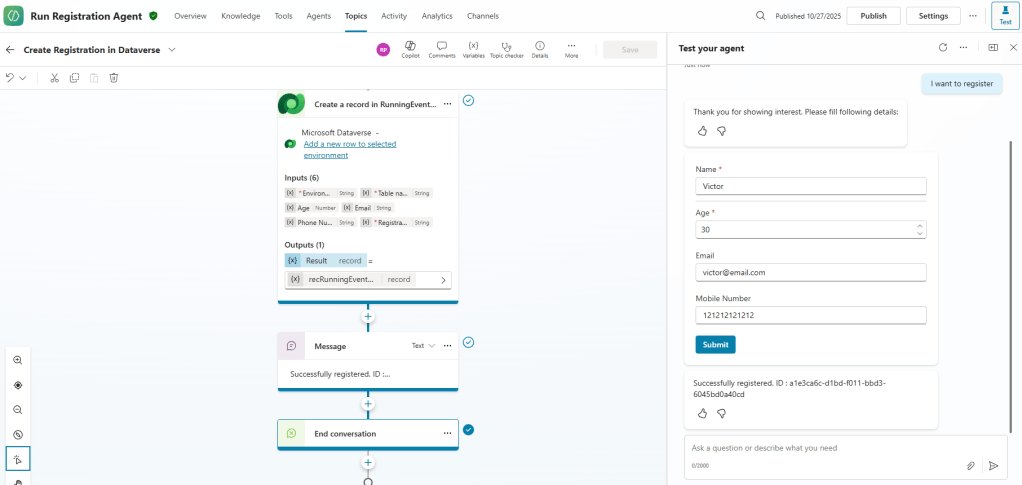Viewport: 1022px width, 485px height.
Task: Refresh the test conversation
Action: [x=942, y=48]
